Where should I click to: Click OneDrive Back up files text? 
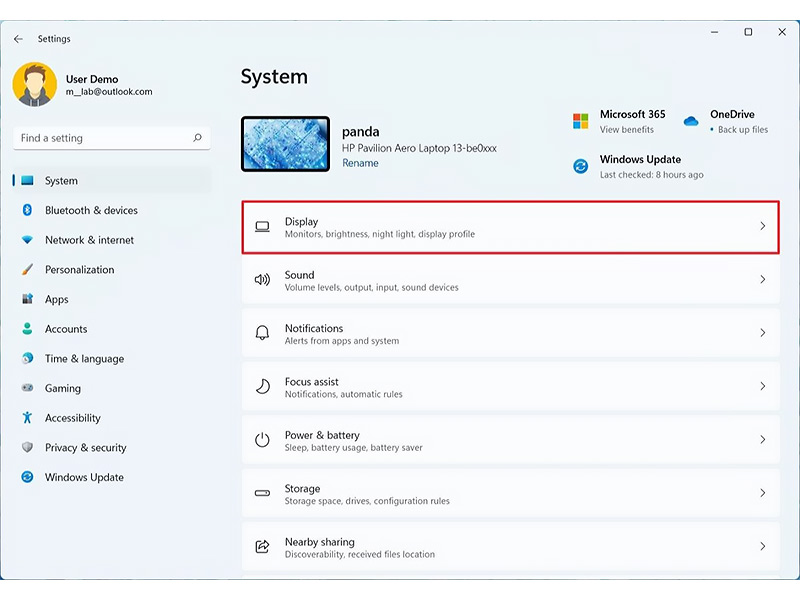coord(743,130)
